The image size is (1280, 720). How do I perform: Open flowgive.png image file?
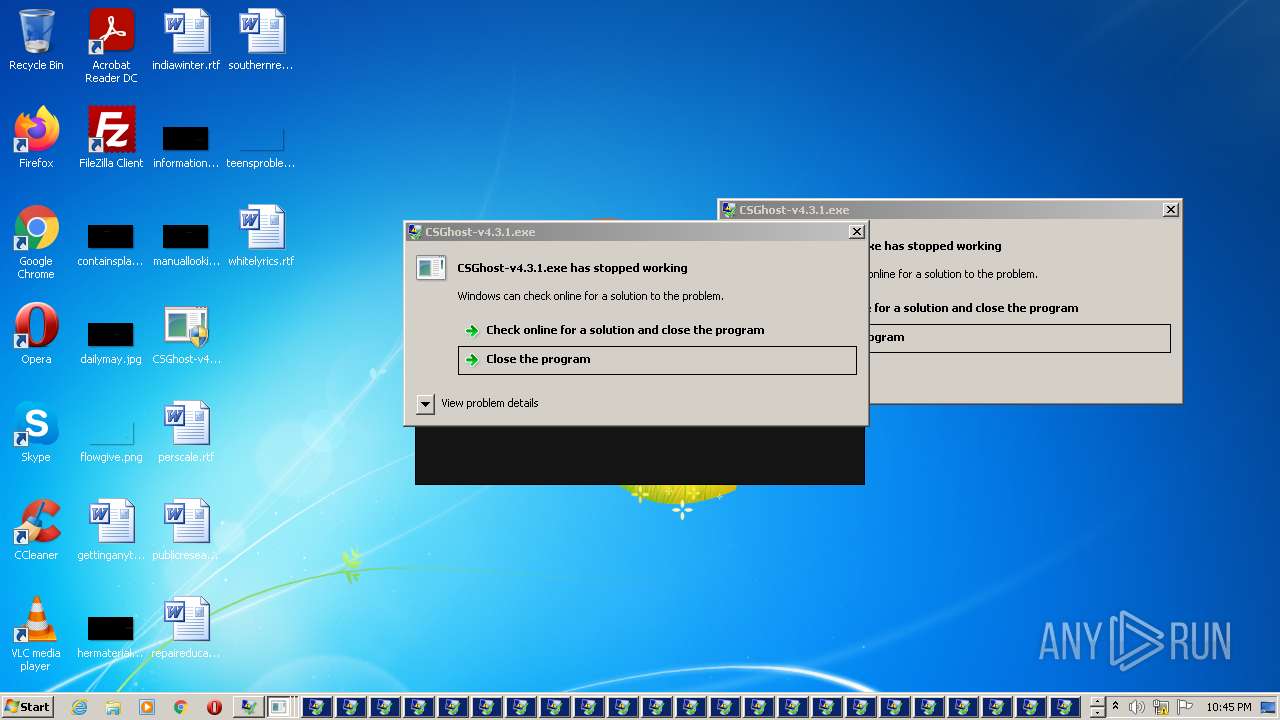click(111, 440)
